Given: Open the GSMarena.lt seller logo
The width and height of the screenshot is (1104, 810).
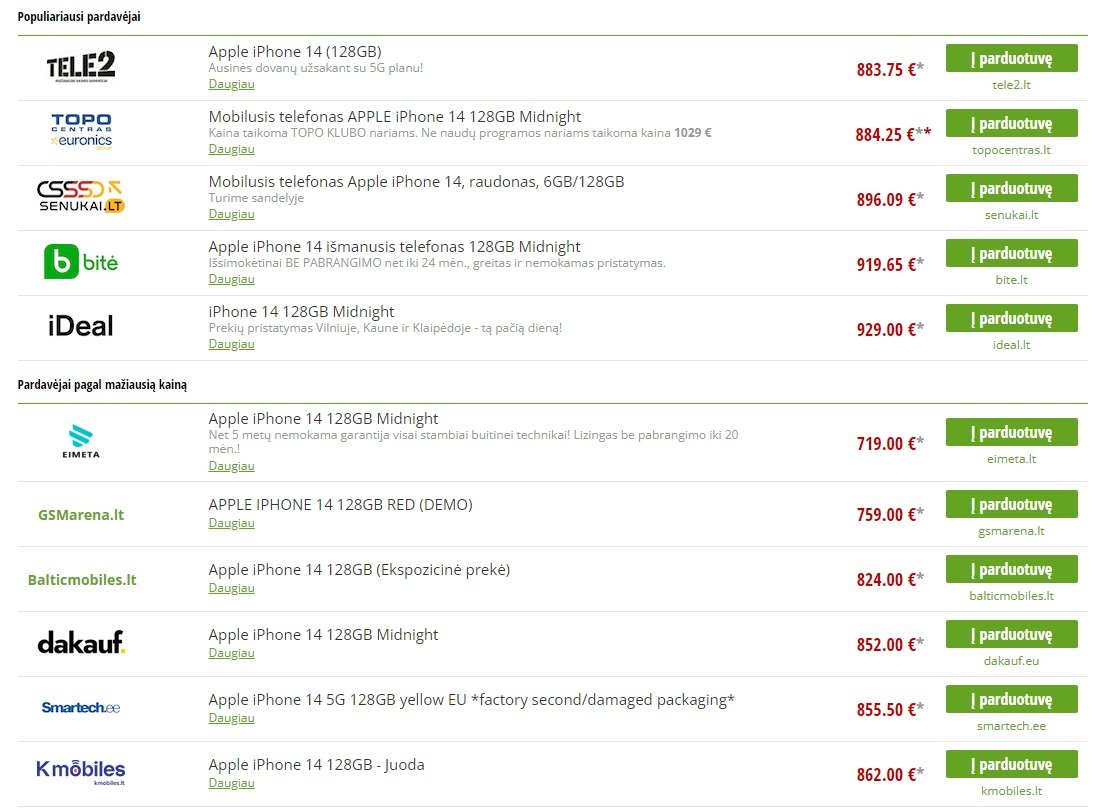Looking at the screenshot, I should click(81, 515).
